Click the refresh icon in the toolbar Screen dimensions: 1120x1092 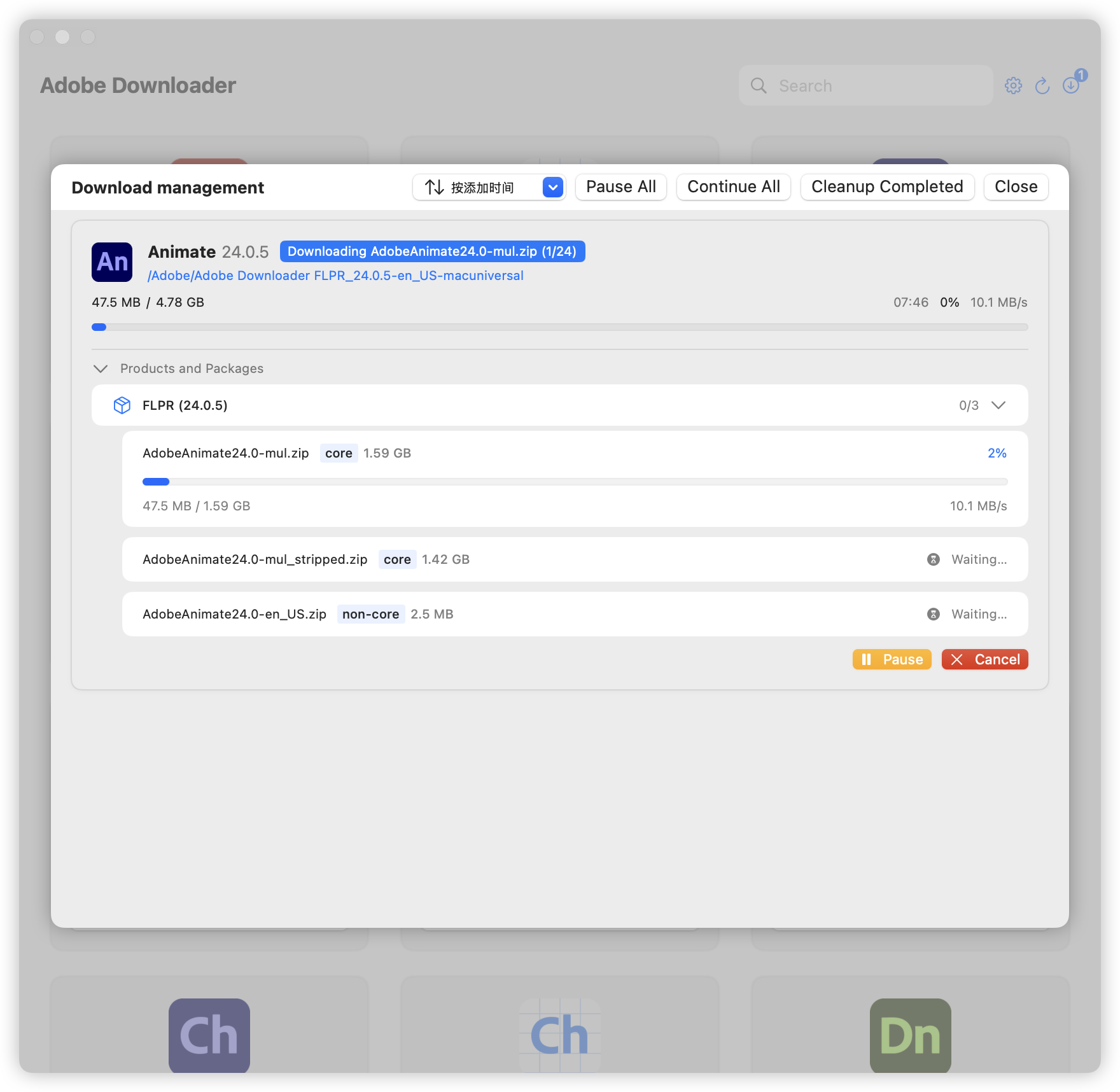click(x=1042, y=85)
